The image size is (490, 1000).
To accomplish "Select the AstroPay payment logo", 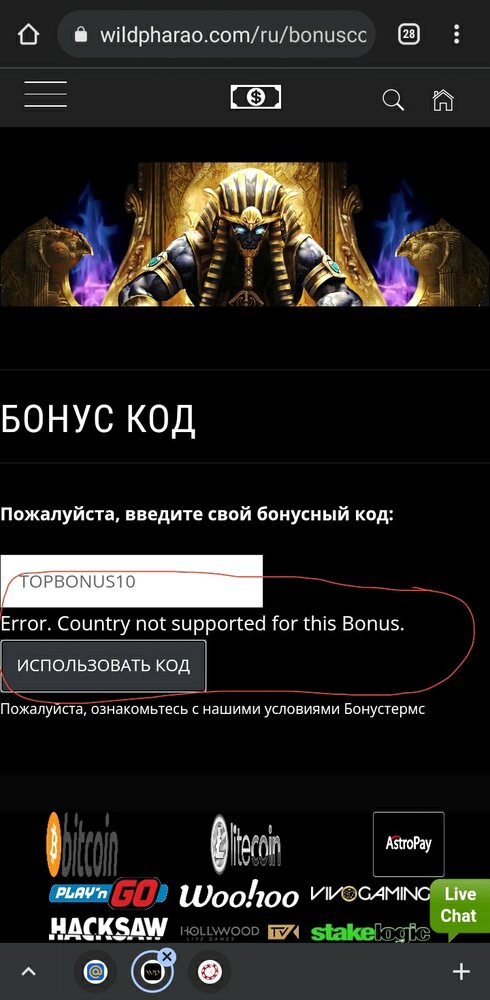I will pos(408,844).
